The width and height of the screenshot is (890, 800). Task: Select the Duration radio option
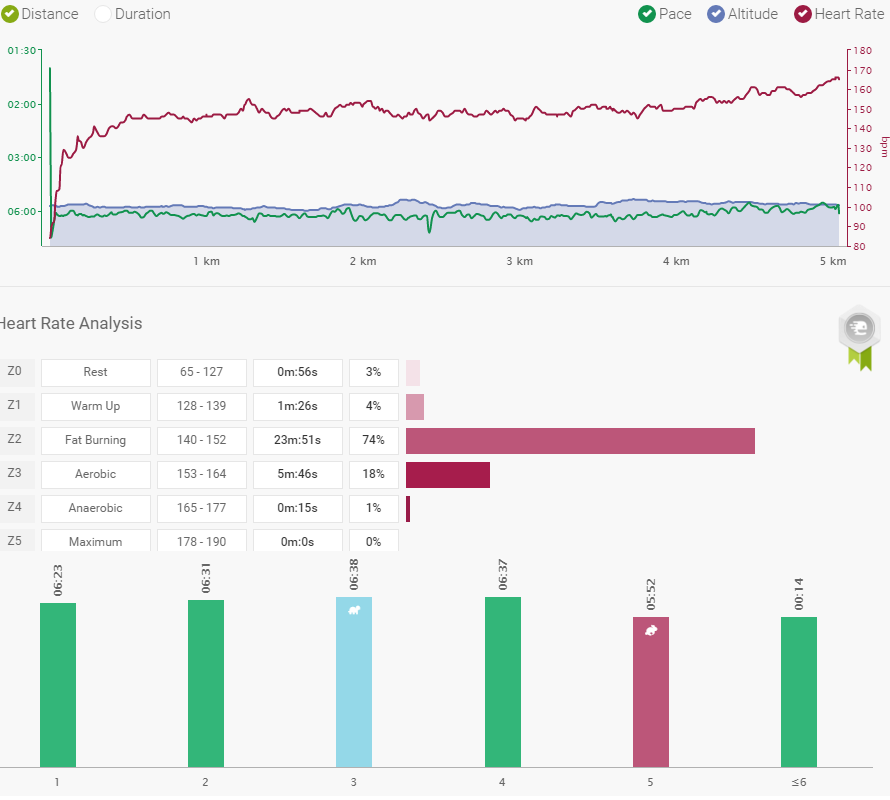(x=103, y=14)
